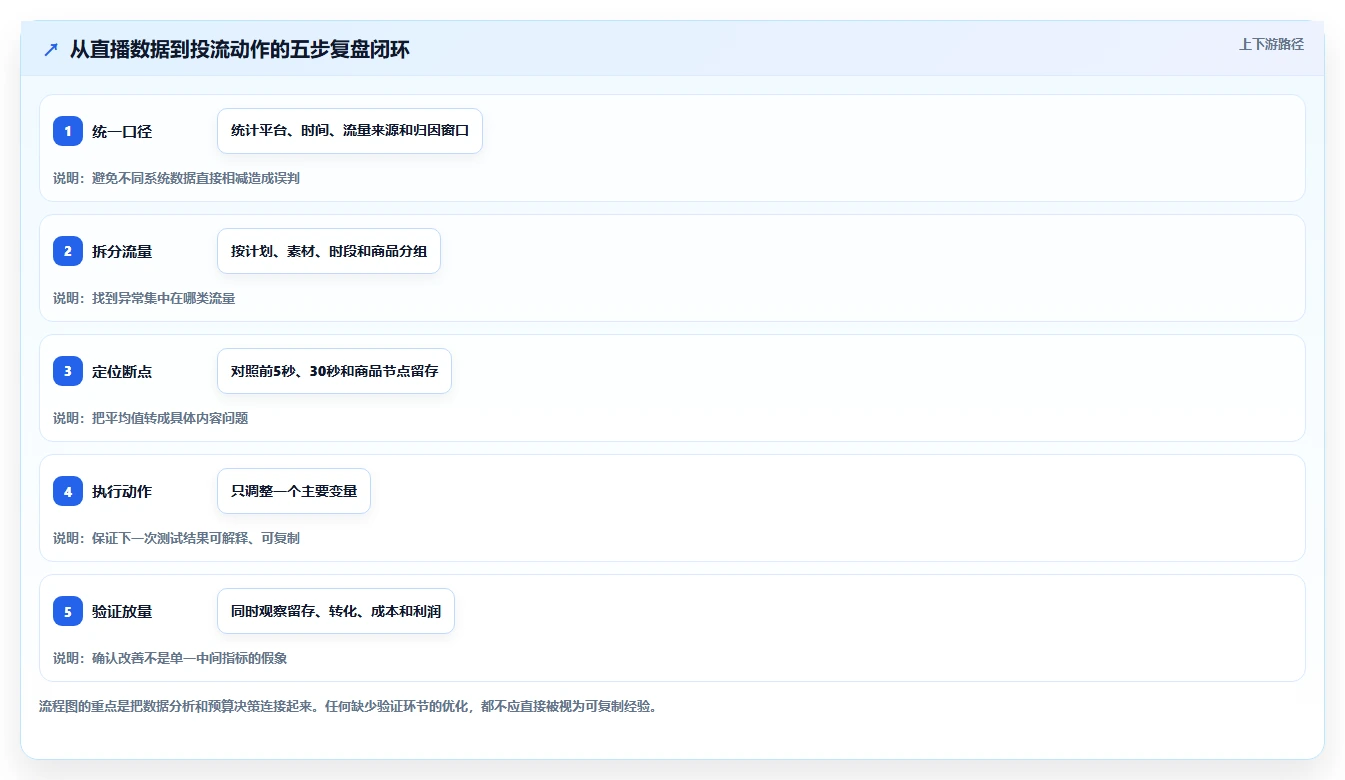
Task: Click the footer paragraph starting 流程图的重点
Action: pos(348,706)
